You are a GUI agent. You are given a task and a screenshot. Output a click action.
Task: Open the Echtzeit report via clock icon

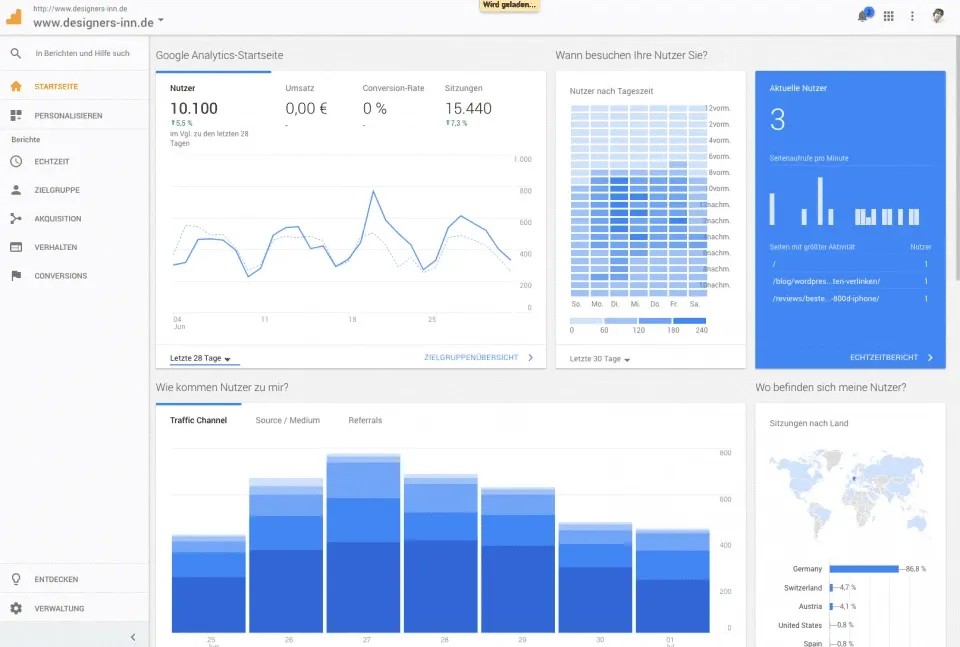pos(14,161)
